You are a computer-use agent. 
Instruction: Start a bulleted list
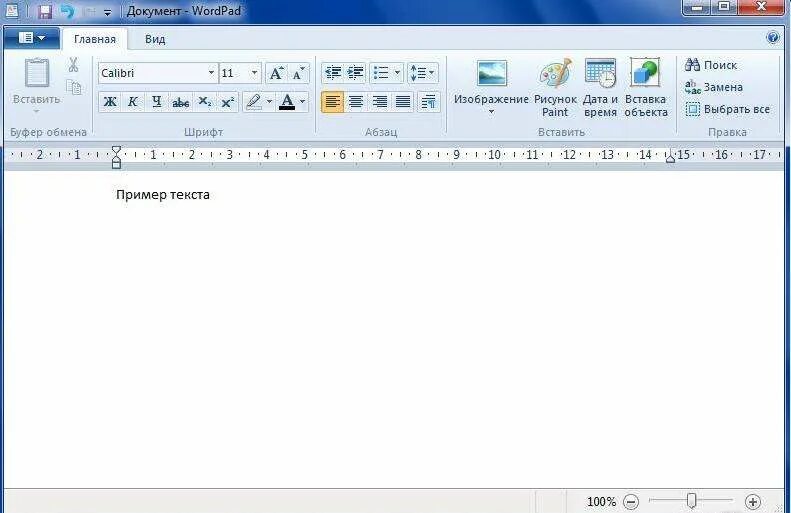point(381,73)
